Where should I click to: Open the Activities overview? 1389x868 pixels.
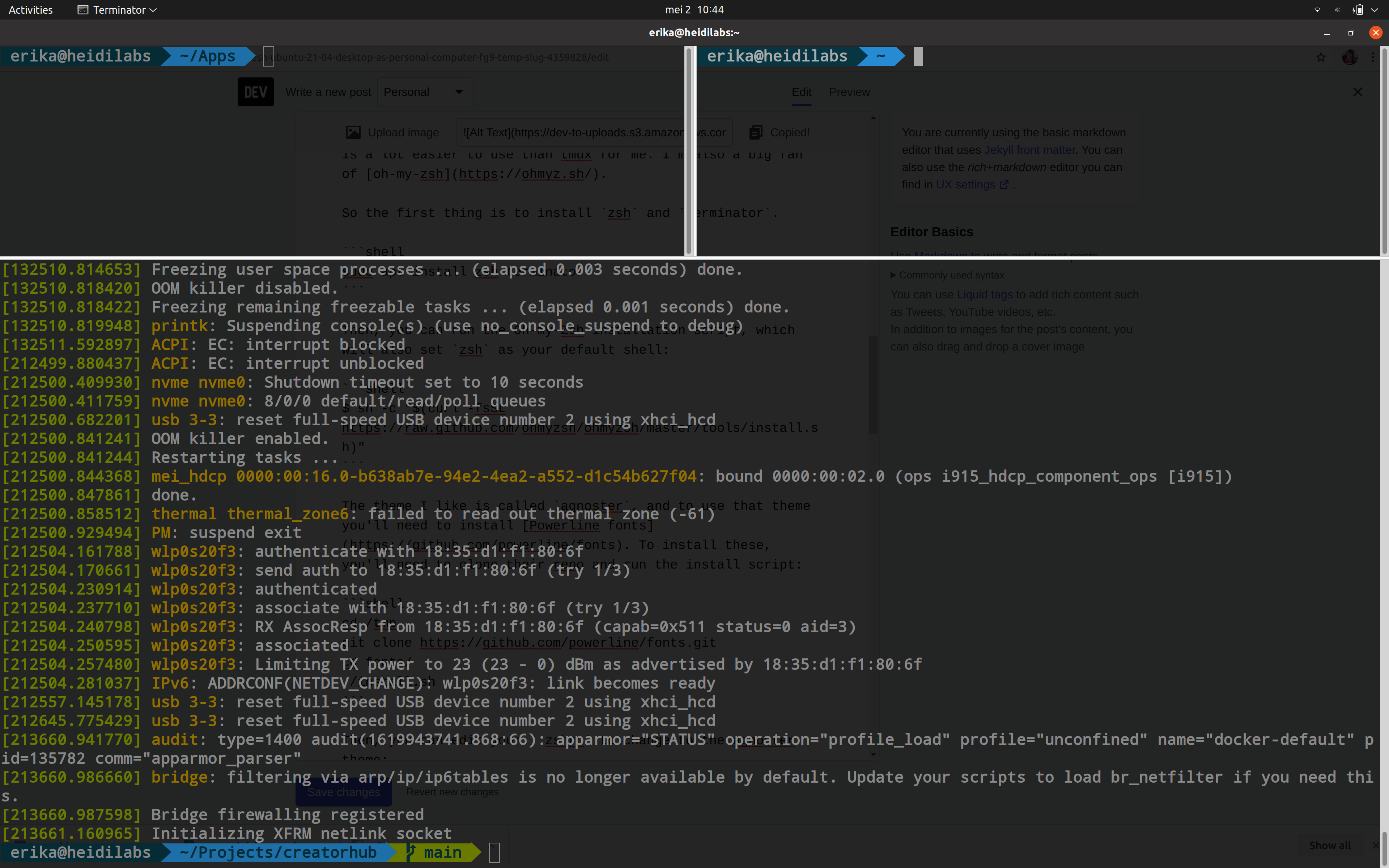30,10
